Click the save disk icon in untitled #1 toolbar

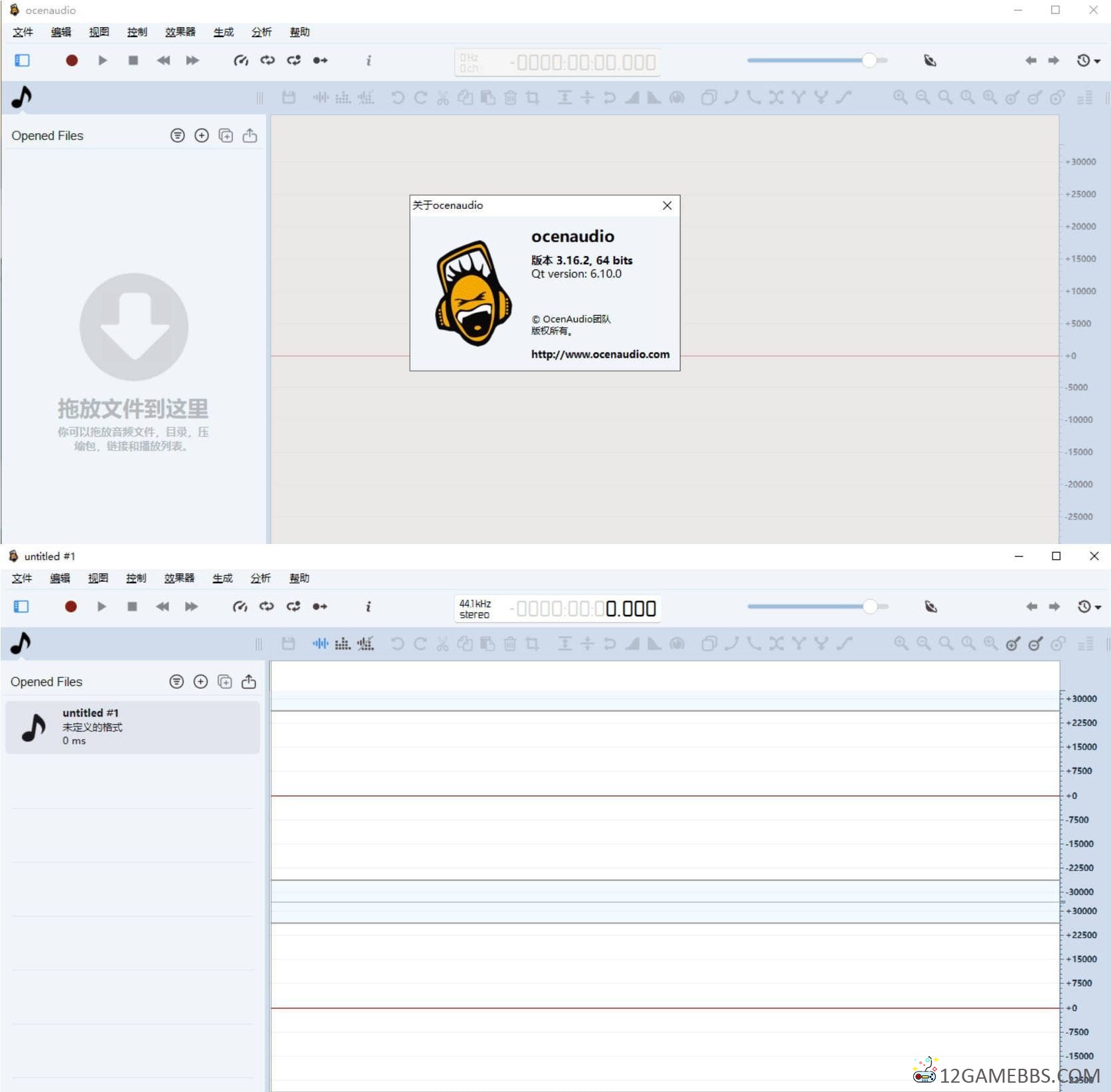coord(288,644)
